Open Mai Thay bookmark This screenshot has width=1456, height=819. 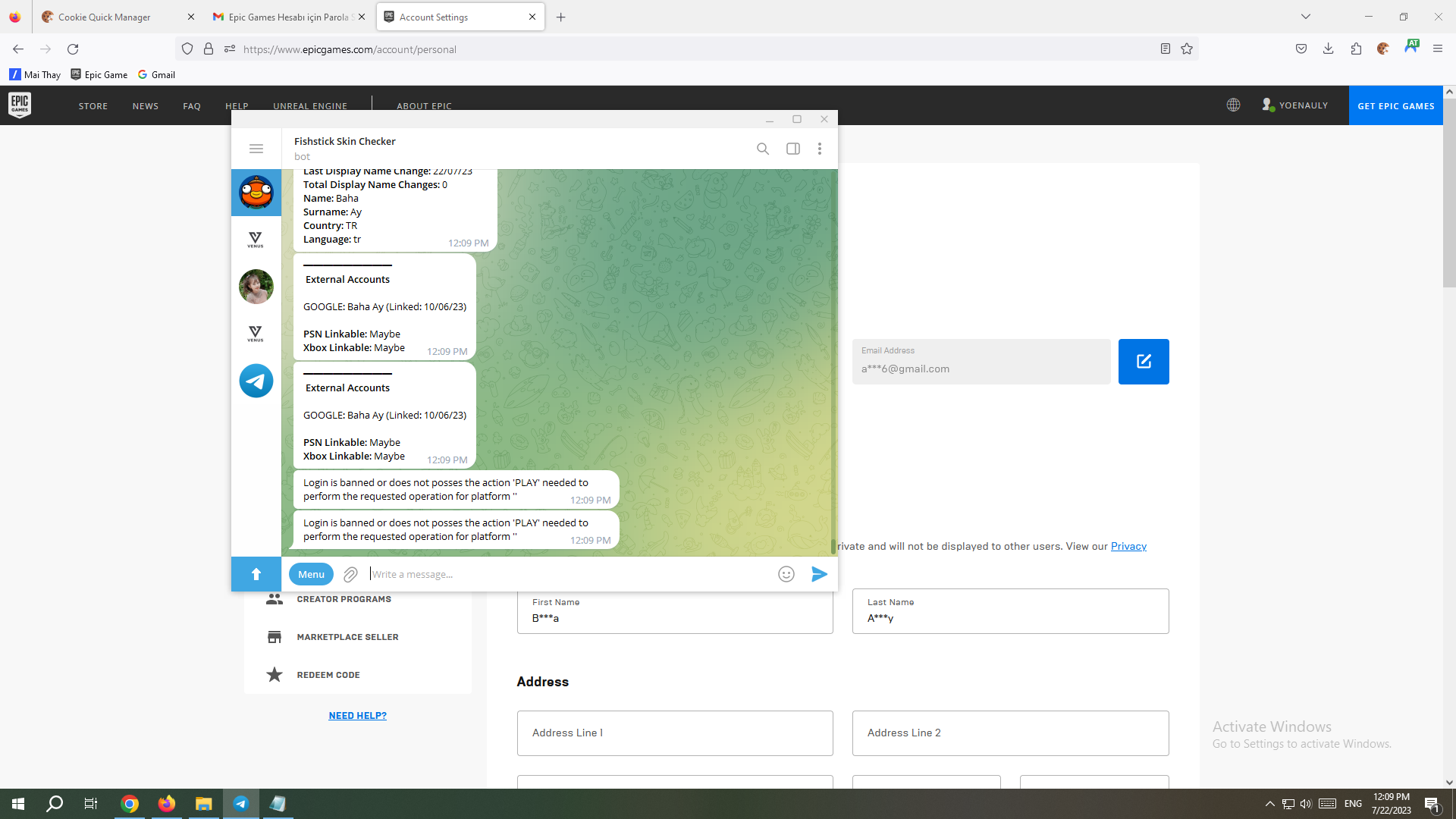[x=35, y=74]
